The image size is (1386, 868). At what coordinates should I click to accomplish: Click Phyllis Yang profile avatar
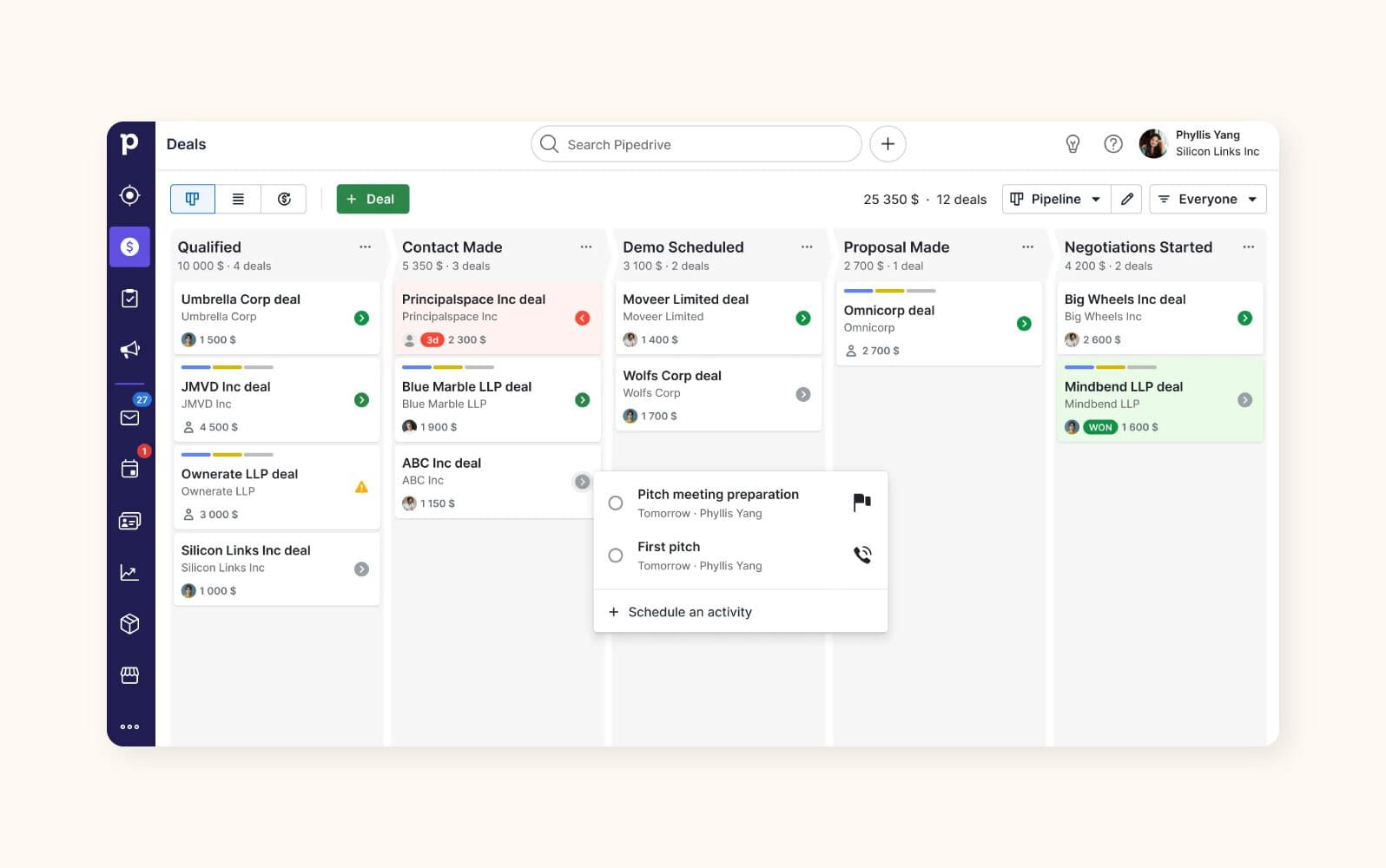(1153, 144)
